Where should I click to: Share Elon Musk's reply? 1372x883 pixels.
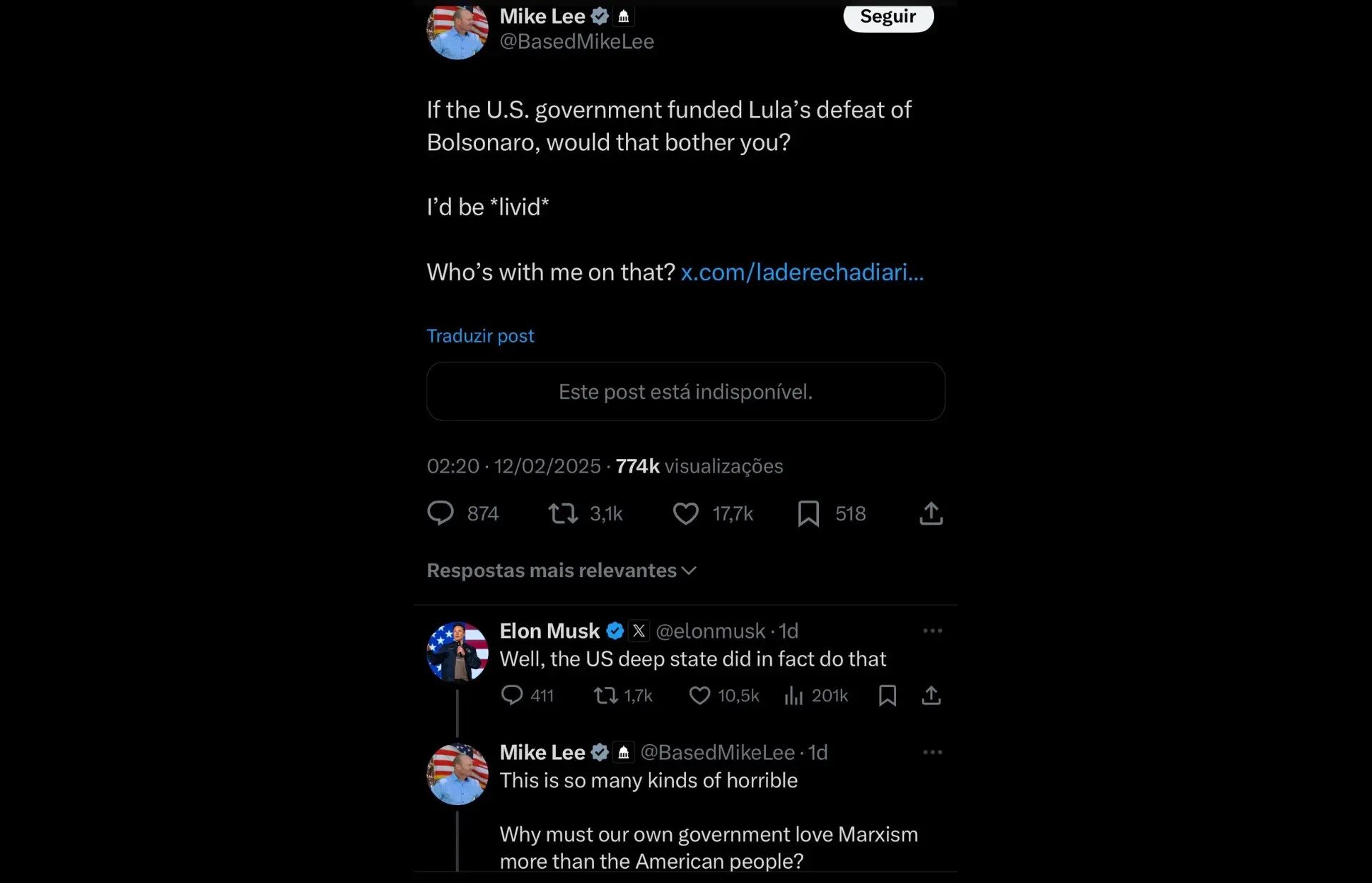tap(931, 695)
